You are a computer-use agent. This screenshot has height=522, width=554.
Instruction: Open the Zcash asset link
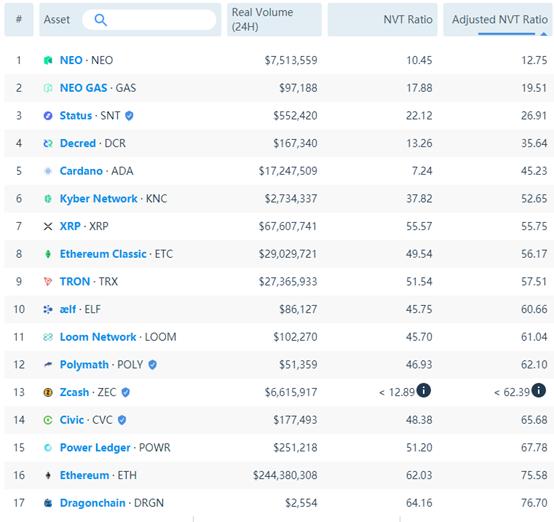[74, 392]
